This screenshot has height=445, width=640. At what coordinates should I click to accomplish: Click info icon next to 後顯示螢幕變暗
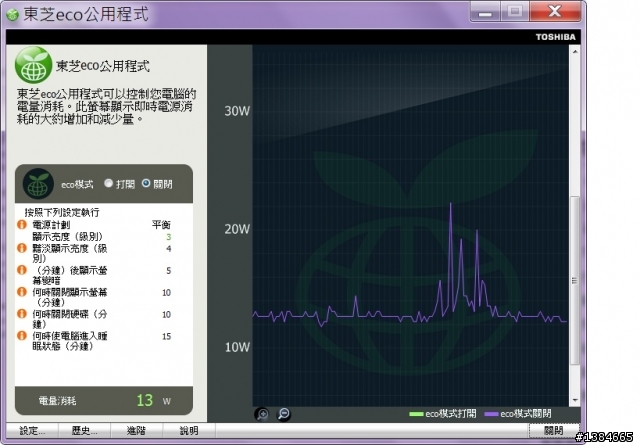pos(22,270)
